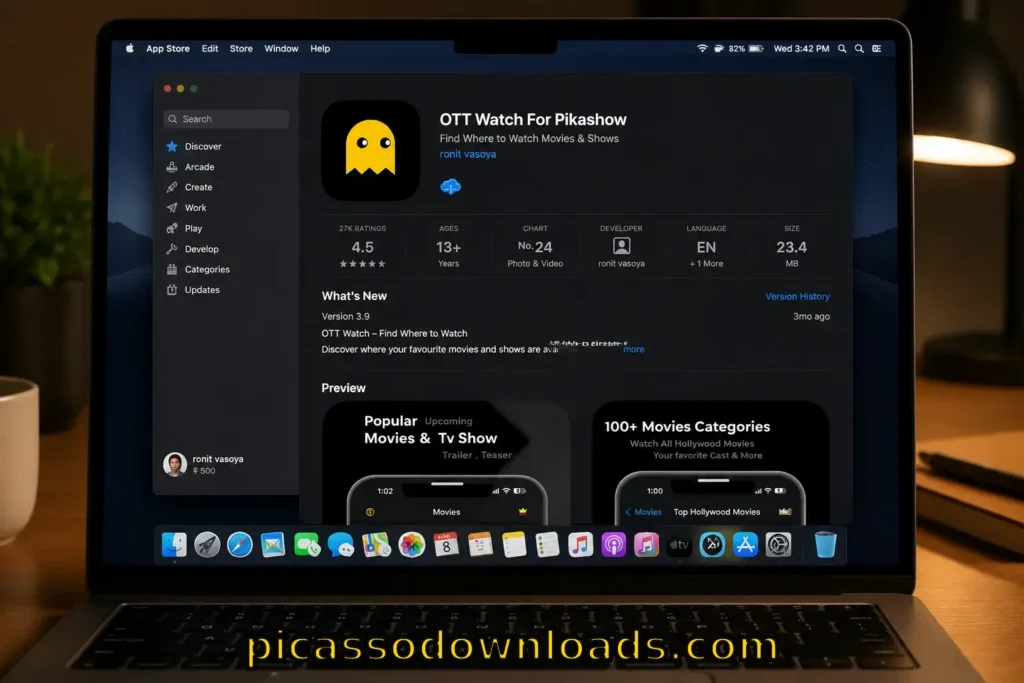Click the 23.4 MB size info

pyautogui.click(x=792, y=247)
